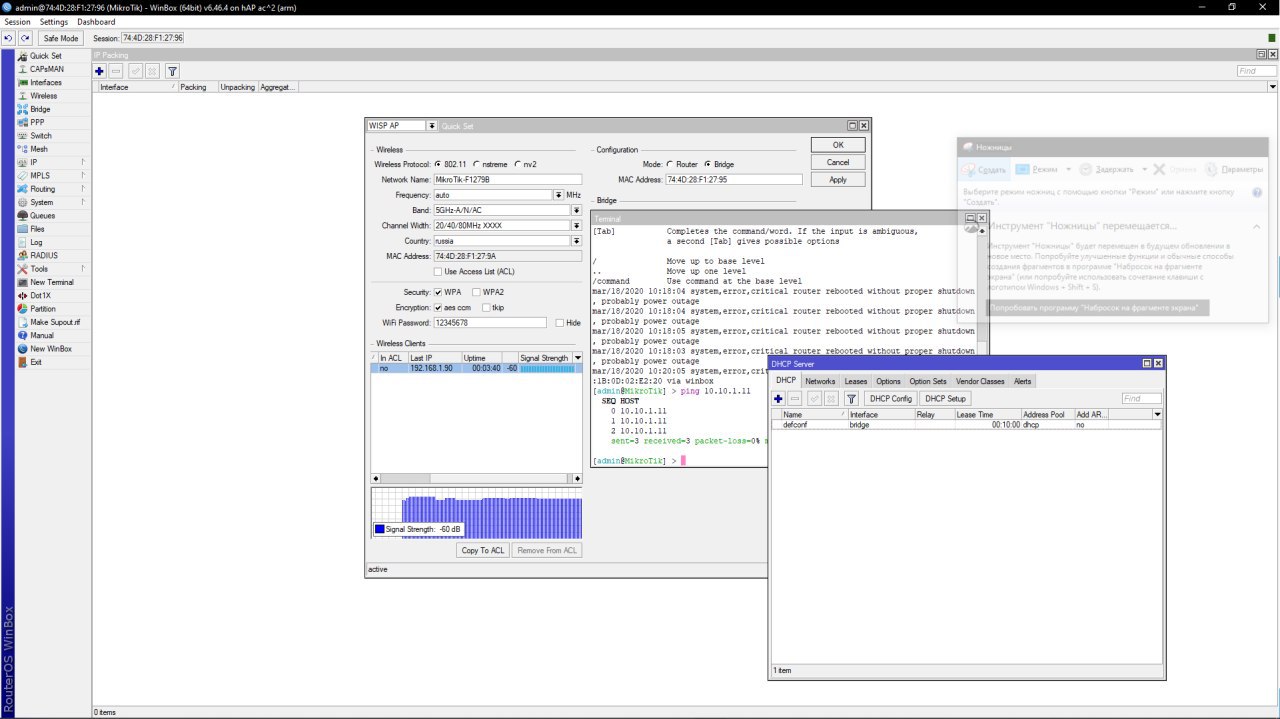1280x719 pixels.
Task: Open Files in the sidebar
Action: pos(37,229)
